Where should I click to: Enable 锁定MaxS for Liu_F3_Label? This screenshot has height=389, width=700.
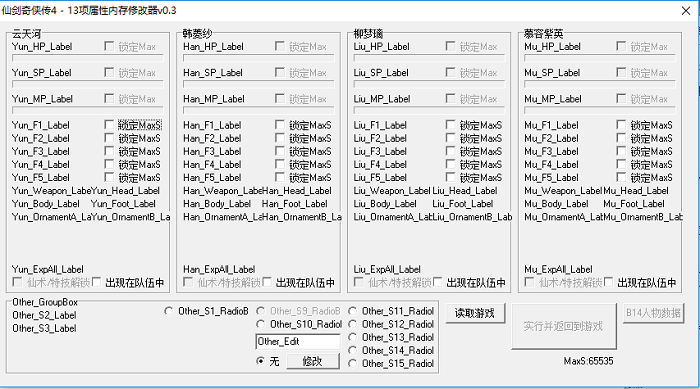pos(450,151)
